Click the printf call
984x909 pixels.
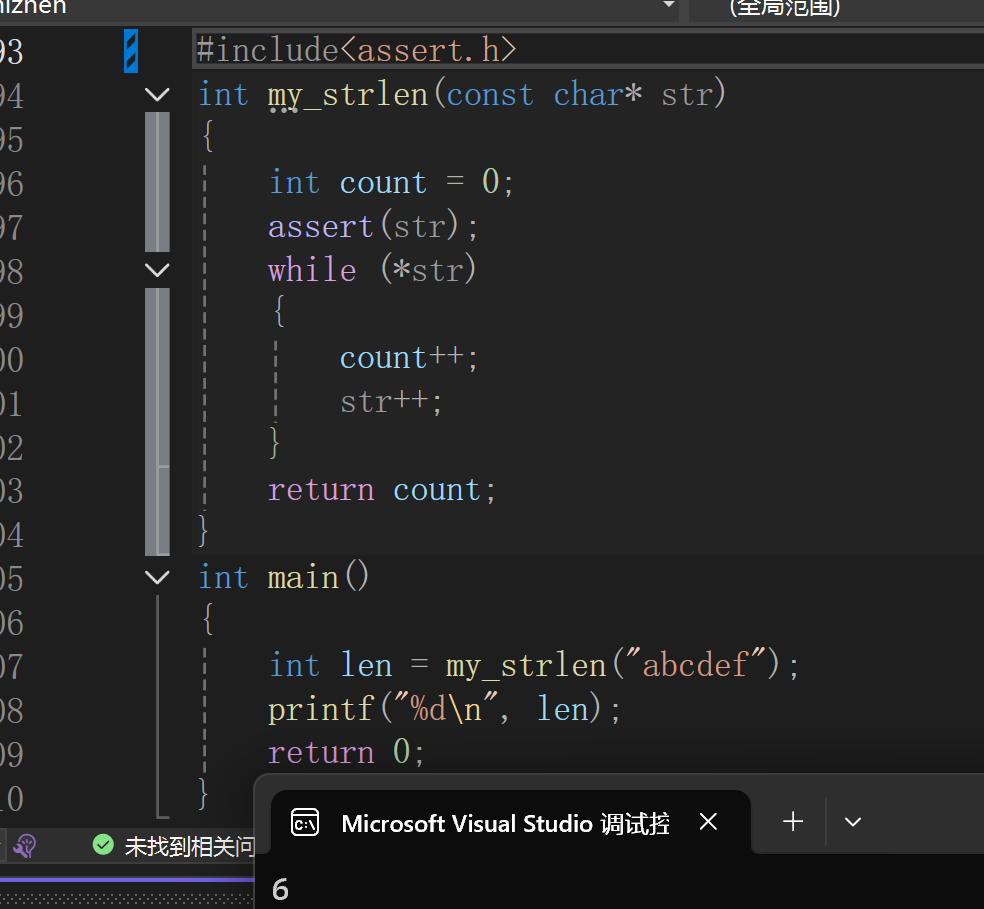pyautogui.click(x=444, y=709)
